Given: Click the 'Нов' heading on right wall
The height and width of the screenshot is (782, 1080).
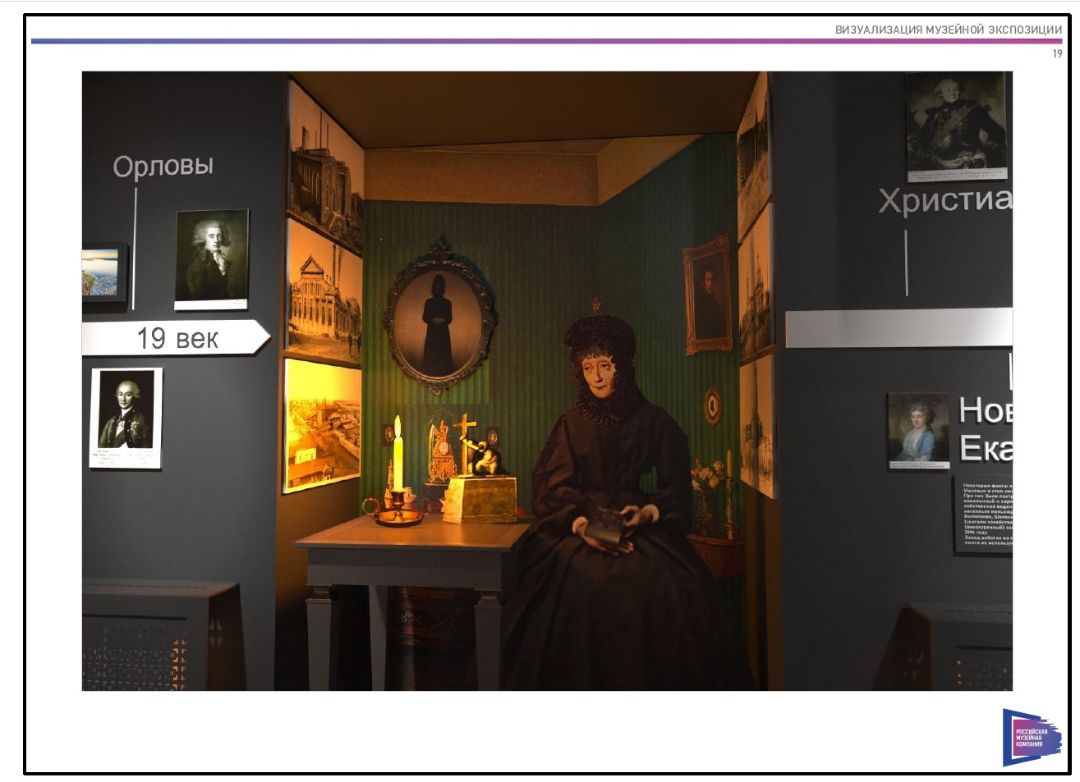Looking at the screenshot, I should [x=986, y=411].
